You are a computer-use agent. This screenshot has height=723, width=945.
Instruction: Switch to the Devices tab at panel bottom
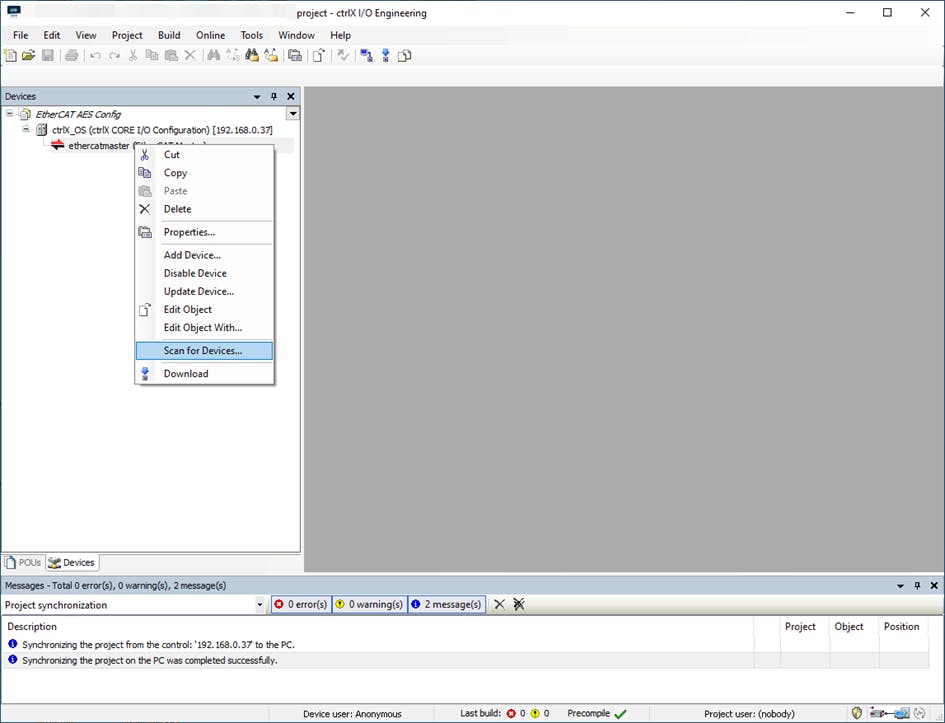coord(72,562)
